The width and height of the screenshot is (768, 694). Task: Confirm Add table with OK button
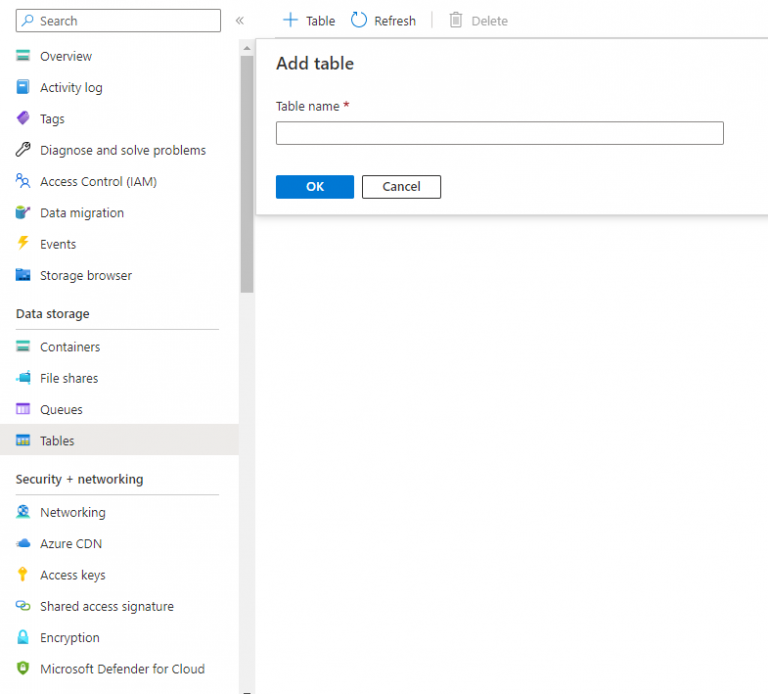click(x=314, y=187)
